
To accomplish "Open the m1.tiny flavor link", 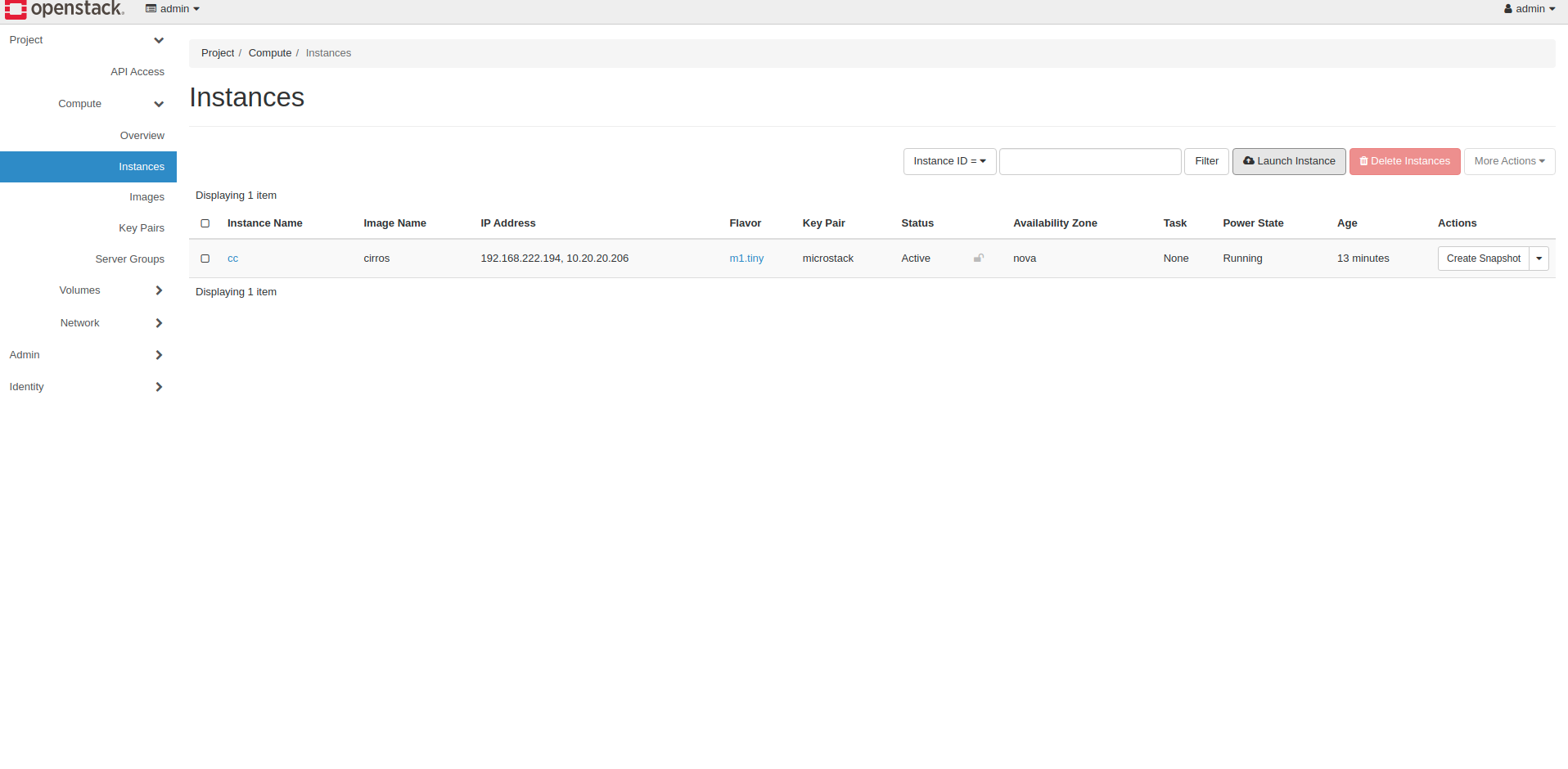I will [x=746, y=259].
